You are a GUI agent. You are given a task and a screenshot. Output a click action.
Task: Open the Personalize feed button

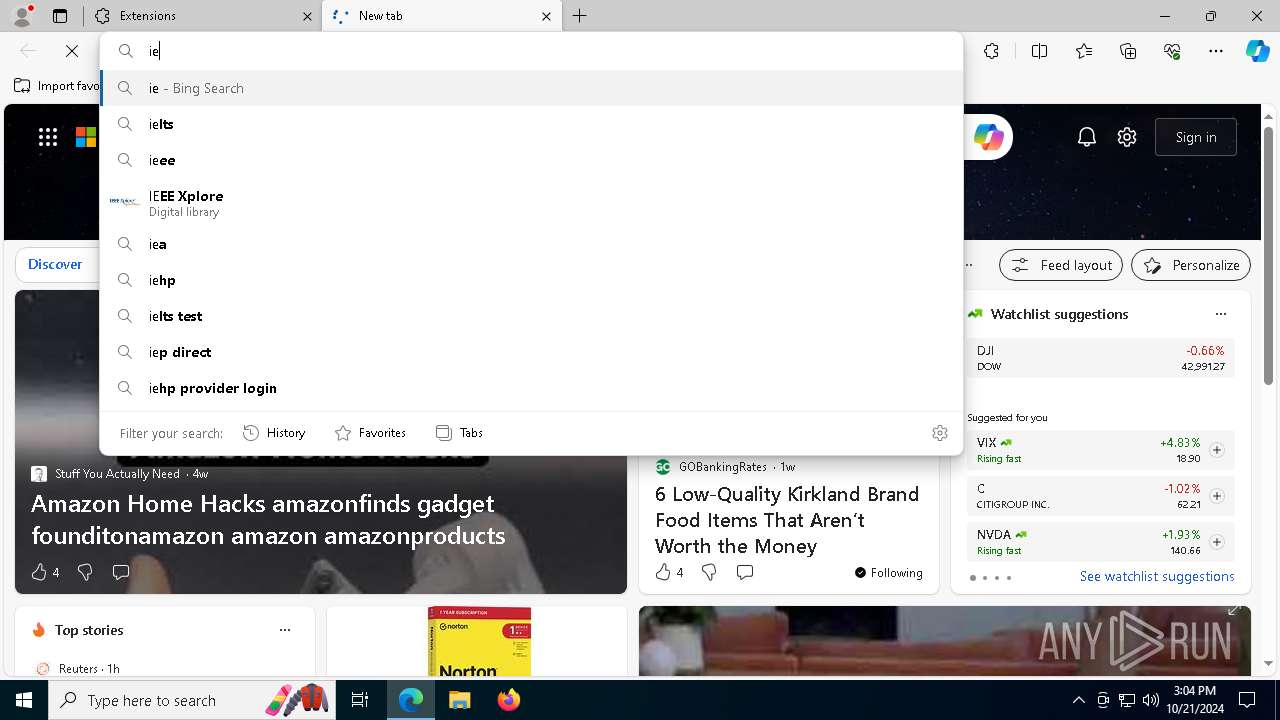[x=1191, y=265]
